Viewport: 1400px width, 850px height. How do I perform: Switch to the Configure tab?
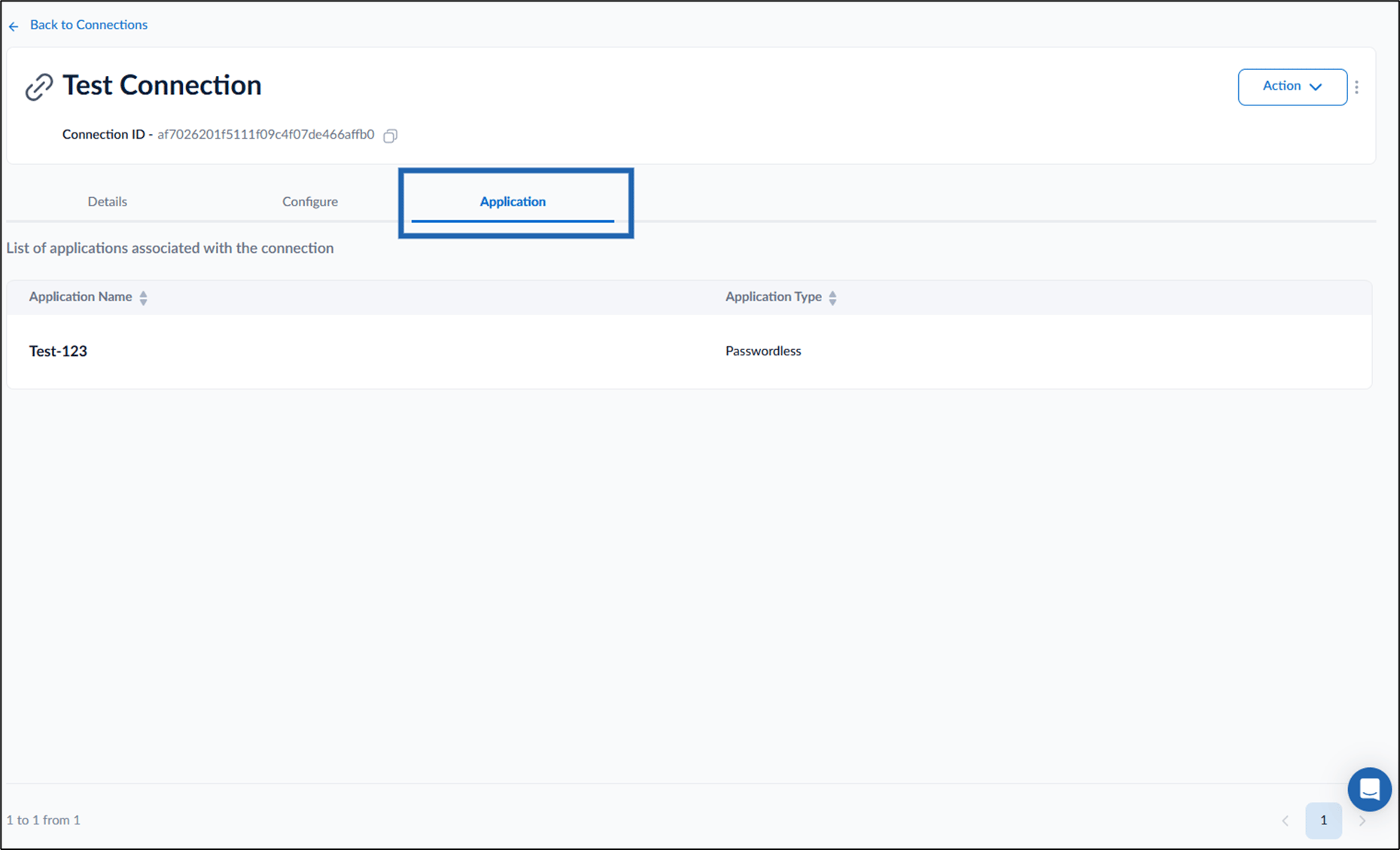click(310, 202)
